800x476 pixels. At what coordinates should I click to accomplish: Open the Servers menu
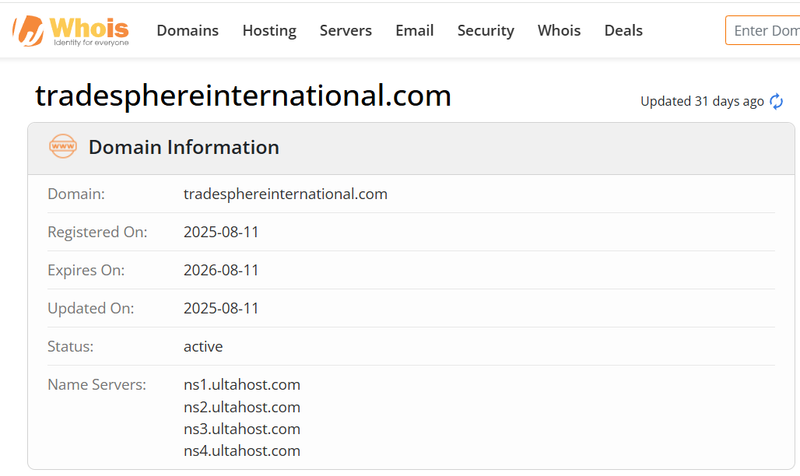(x=345, y=31)
